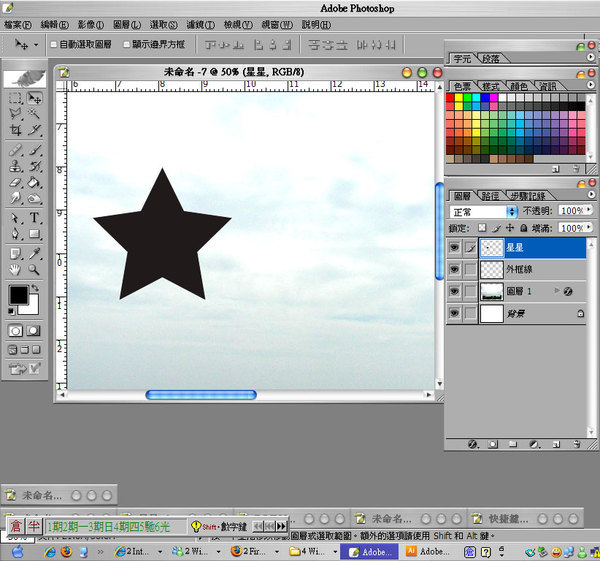Image resolution: width=600 pixels, height=561 pixels.
Task: Open the 濾鏡 menu
Action: click(x=200, y=24)
